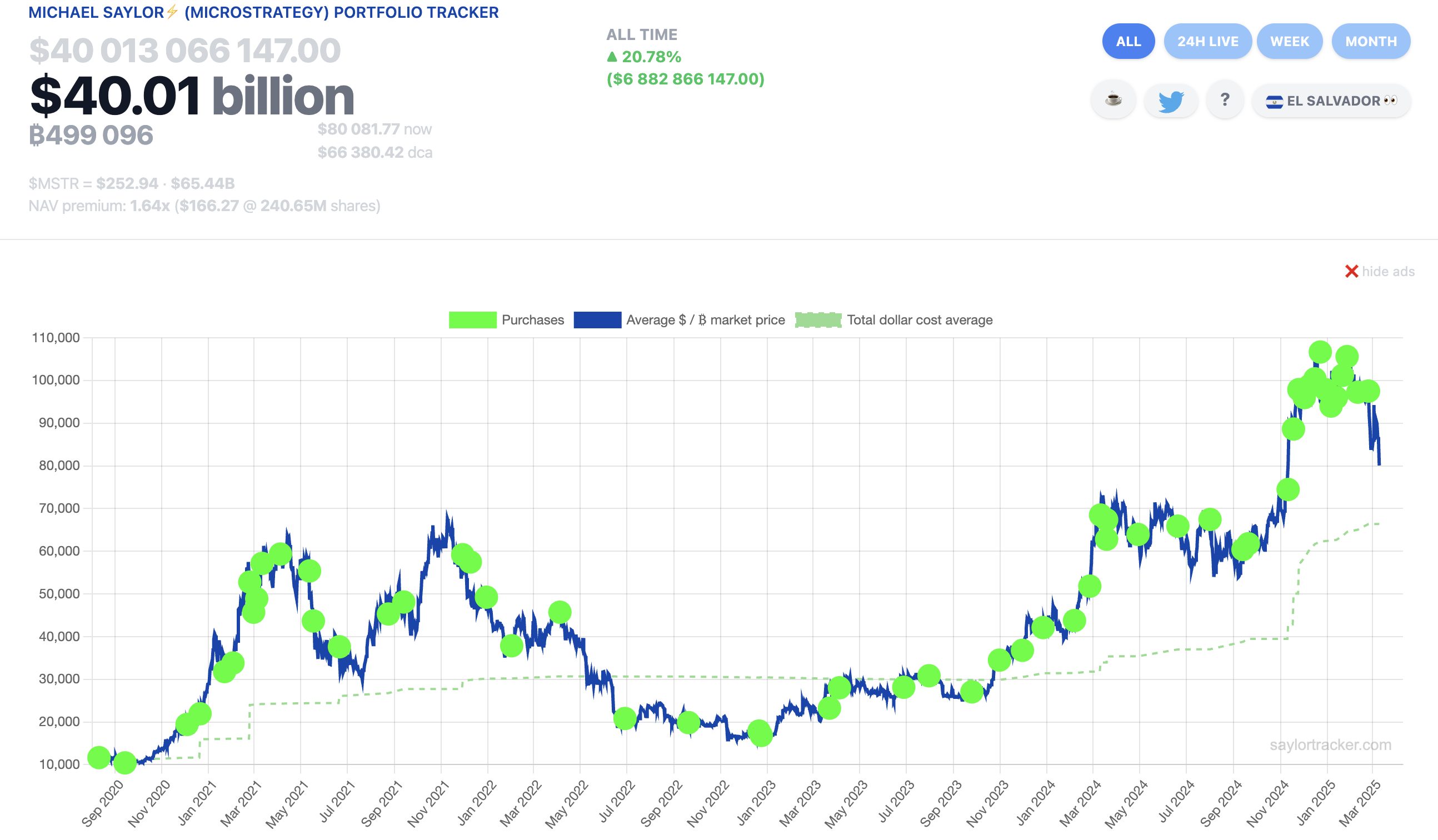The width and height of the screenshot is (1438, 840).
Task: Click the ALL TIME label
Action: tap(641, 34)
